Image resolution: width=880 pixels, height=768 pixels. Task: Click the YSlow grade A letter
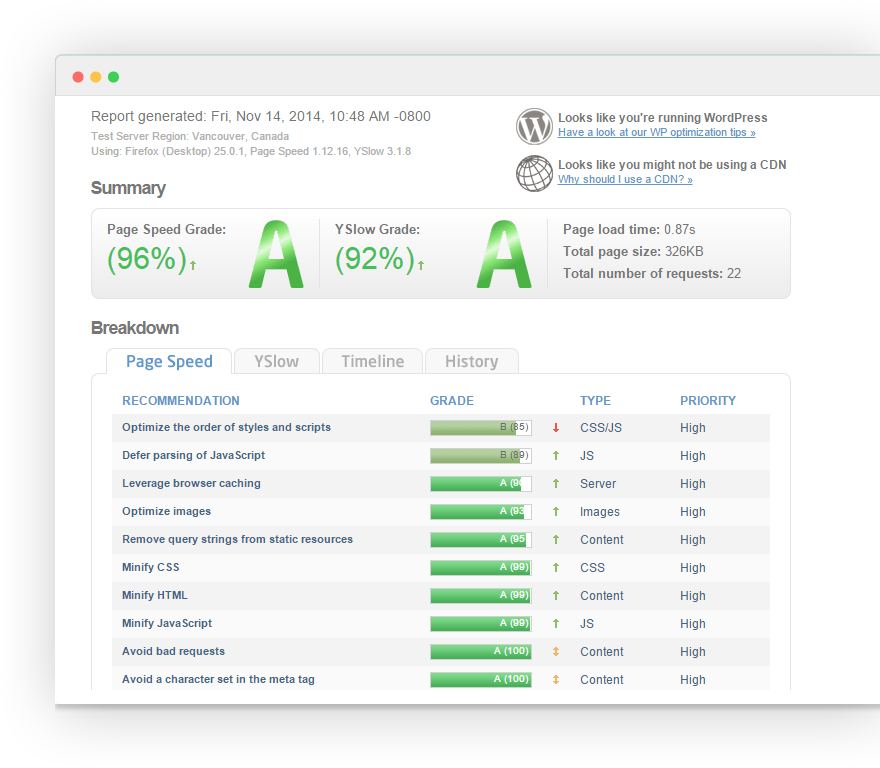point(504,254)
